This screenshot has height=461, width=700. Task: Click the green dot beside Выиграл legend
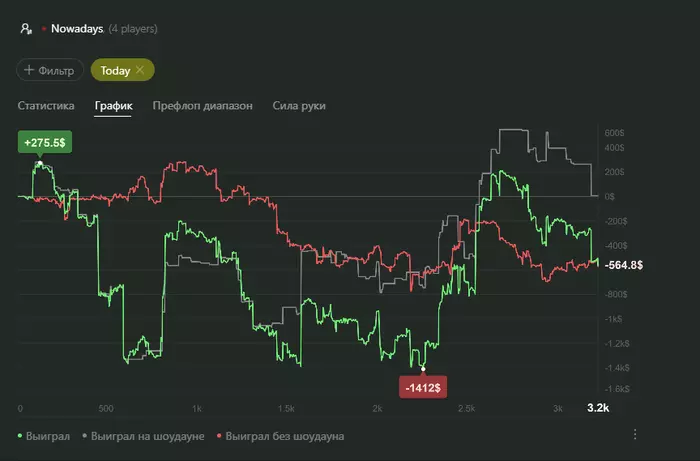pos(21,436)
